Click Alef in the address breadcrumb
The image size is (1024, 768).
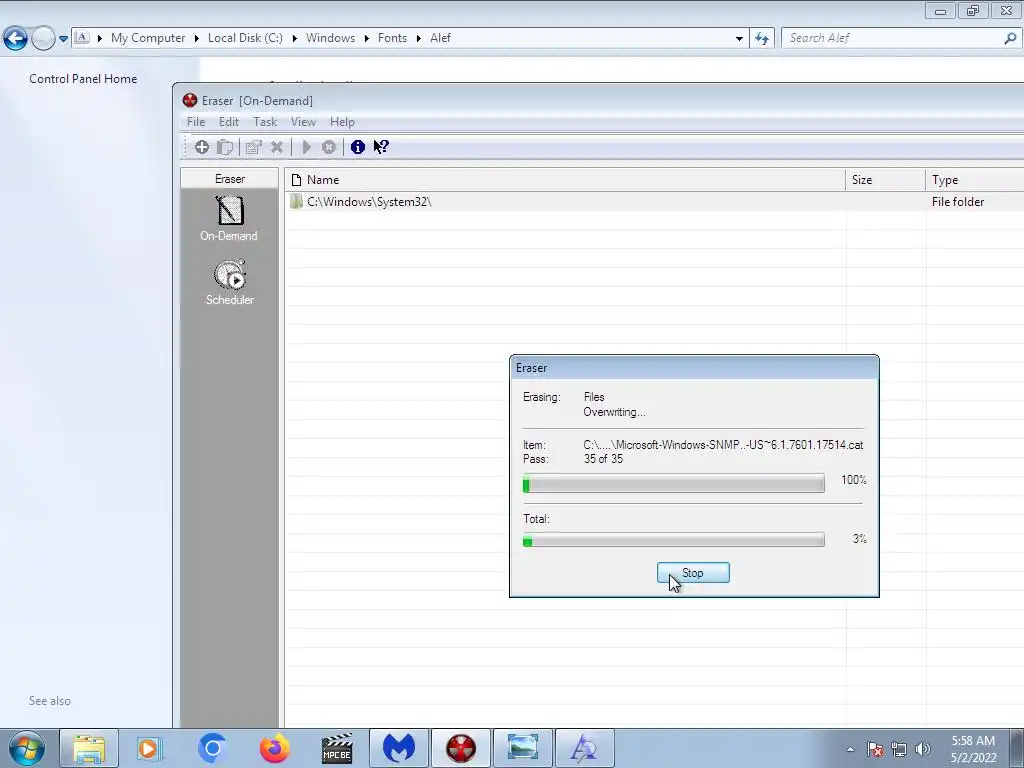(x=440, y=39)
